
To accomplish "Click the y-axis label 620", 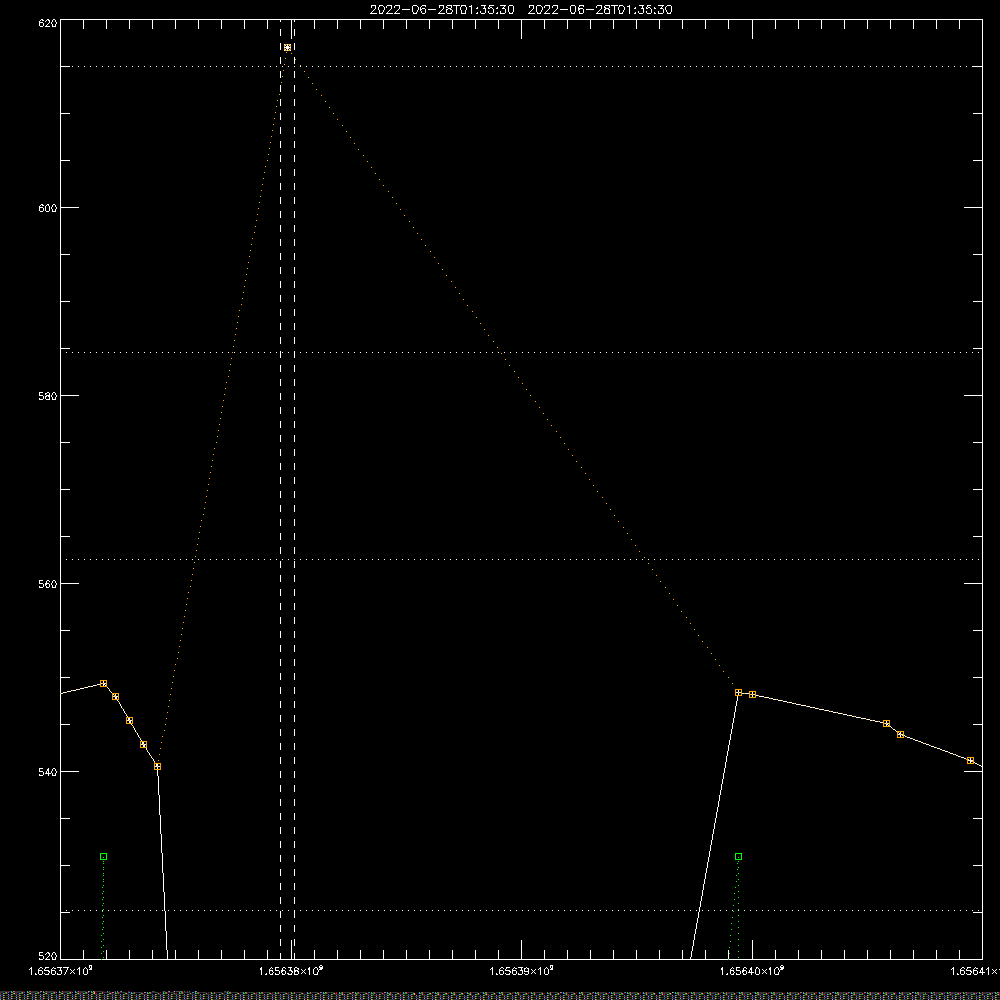I will tap(48, 23).
